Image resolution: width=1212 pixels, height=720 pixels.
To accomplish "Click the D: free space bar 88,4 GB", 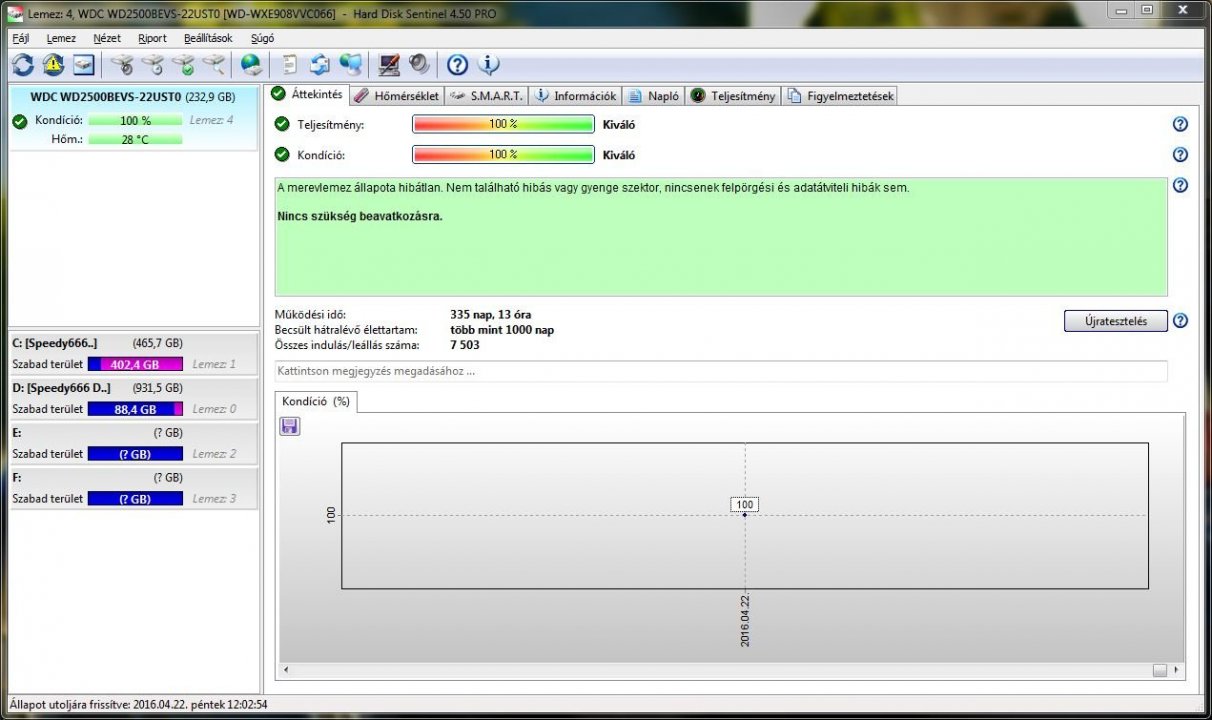I will [135, 409].
